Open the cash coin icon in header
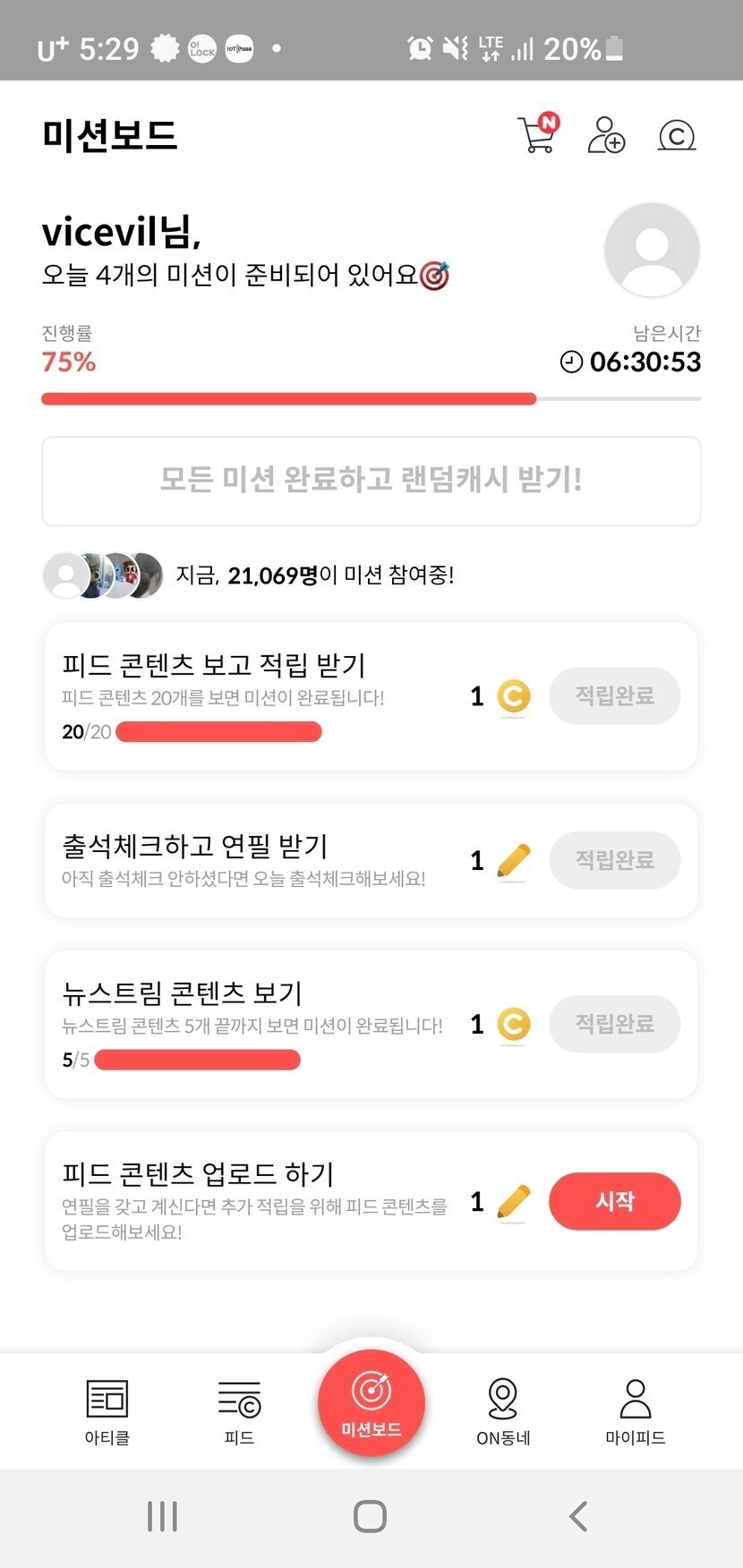The width and height of the screenshot is (743, 1568). click(677, 136)
